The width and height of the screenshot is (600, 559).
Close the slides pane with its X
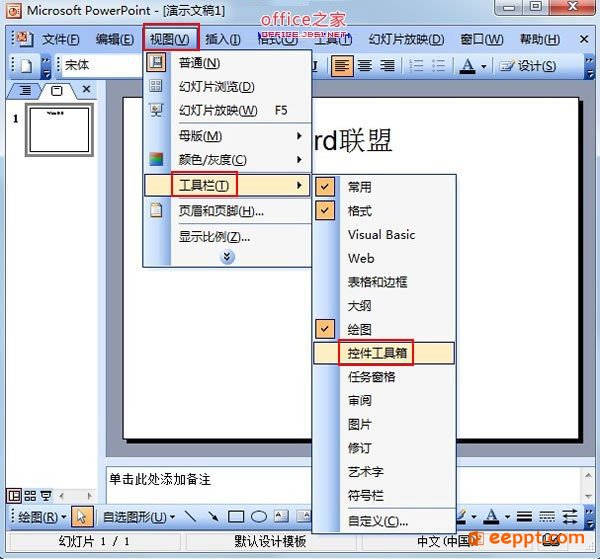click(86, 89)
